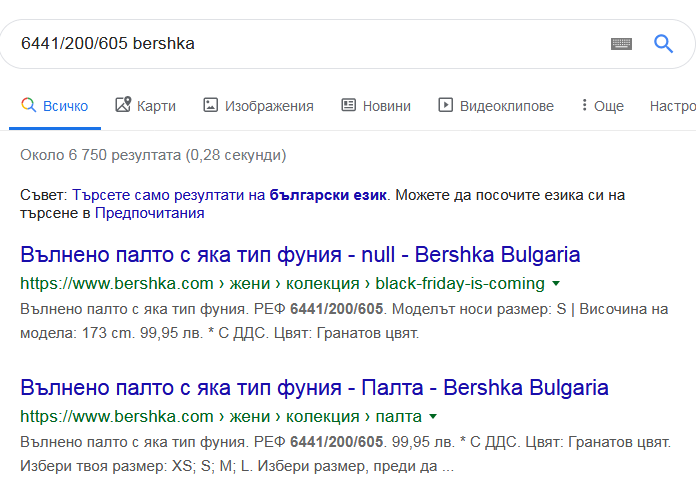The height and width of the screenshot is (483, 696).
Task: Switch to the Изображения tab
Action: tap(268, 106)
